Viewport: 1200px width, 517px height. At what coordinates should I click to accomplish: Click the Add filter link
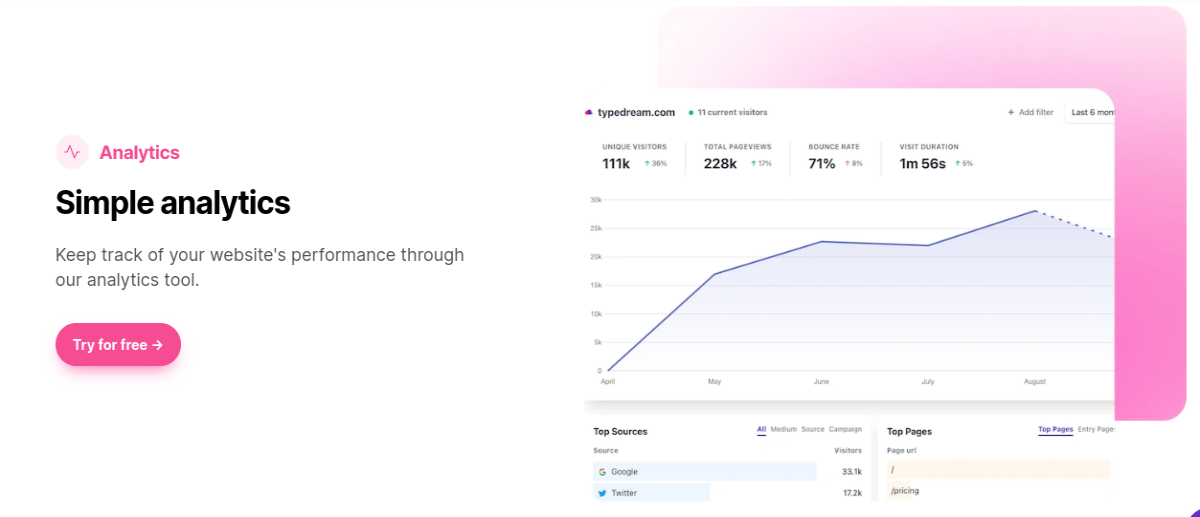[x=1036, y=113]
